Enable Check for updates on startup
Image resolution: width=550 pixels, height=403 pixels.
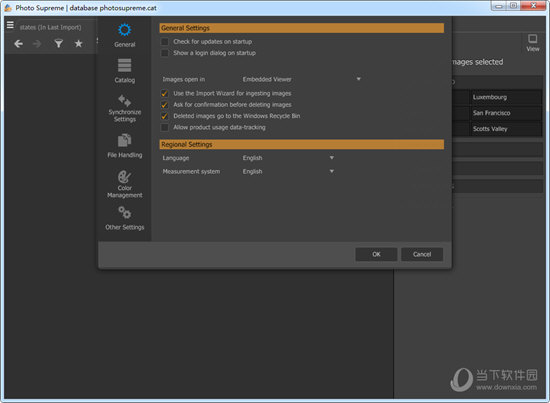165,42
